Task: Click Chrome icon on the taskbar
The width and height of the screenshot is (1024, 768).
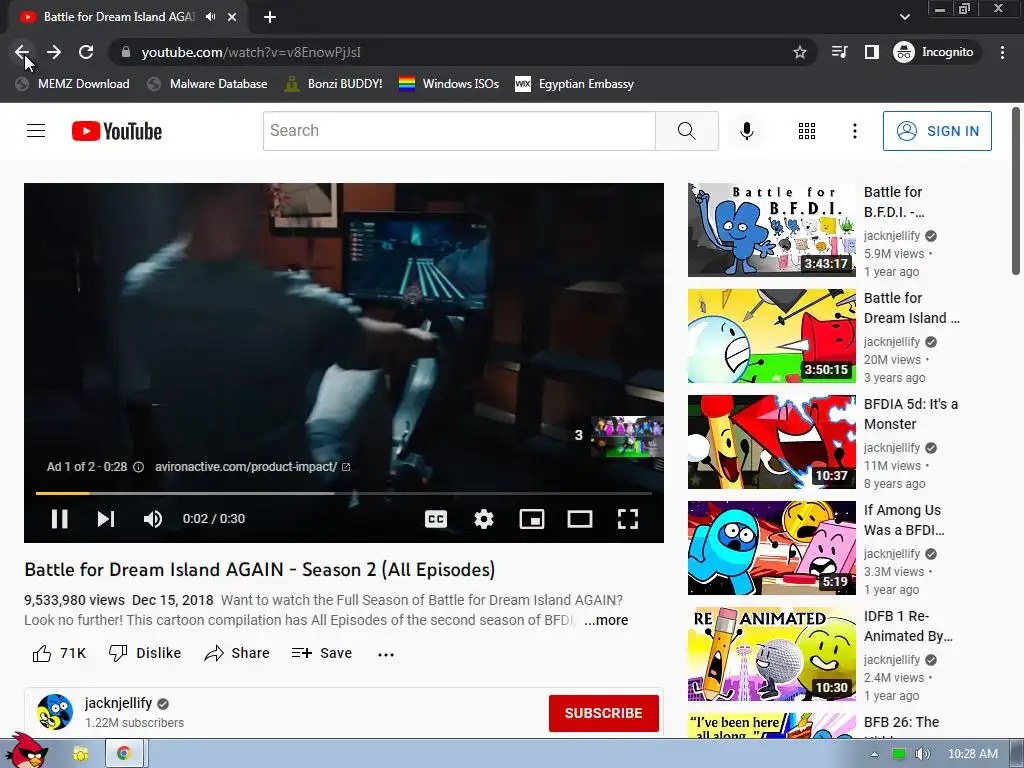Action: (x=123, y=754)
